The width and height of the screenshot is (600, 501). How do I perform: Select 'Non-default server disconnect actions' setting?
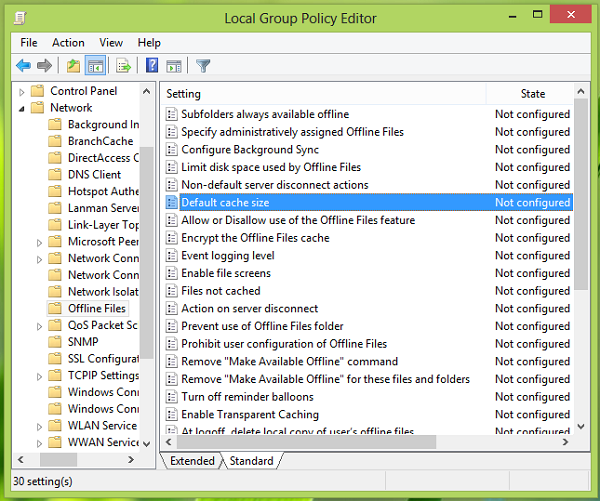(x=275, y=184)
